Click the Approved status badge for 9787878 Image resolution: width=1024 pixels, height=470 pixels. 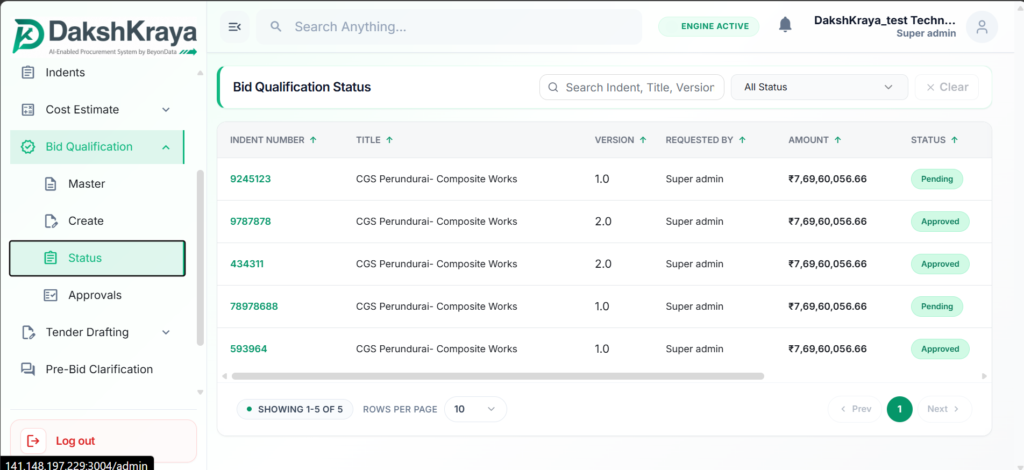click(940, 221)
